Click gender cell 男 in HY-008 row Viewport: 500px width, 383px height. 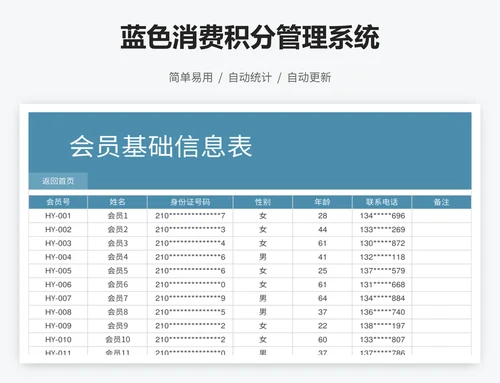[263, 312]
